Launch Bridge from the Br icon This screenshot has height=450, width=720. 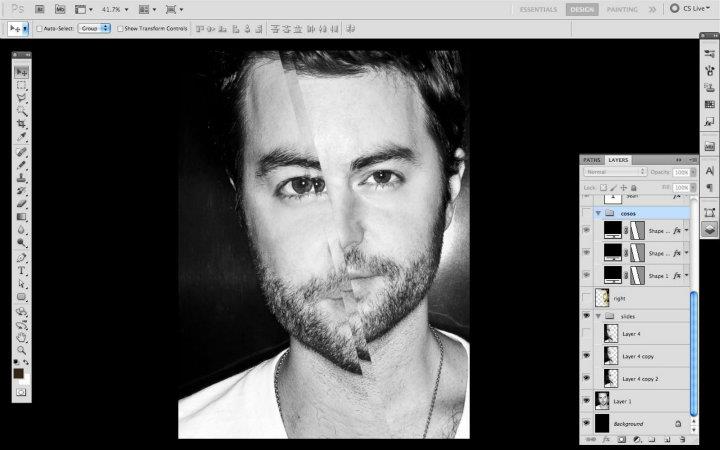40,9
